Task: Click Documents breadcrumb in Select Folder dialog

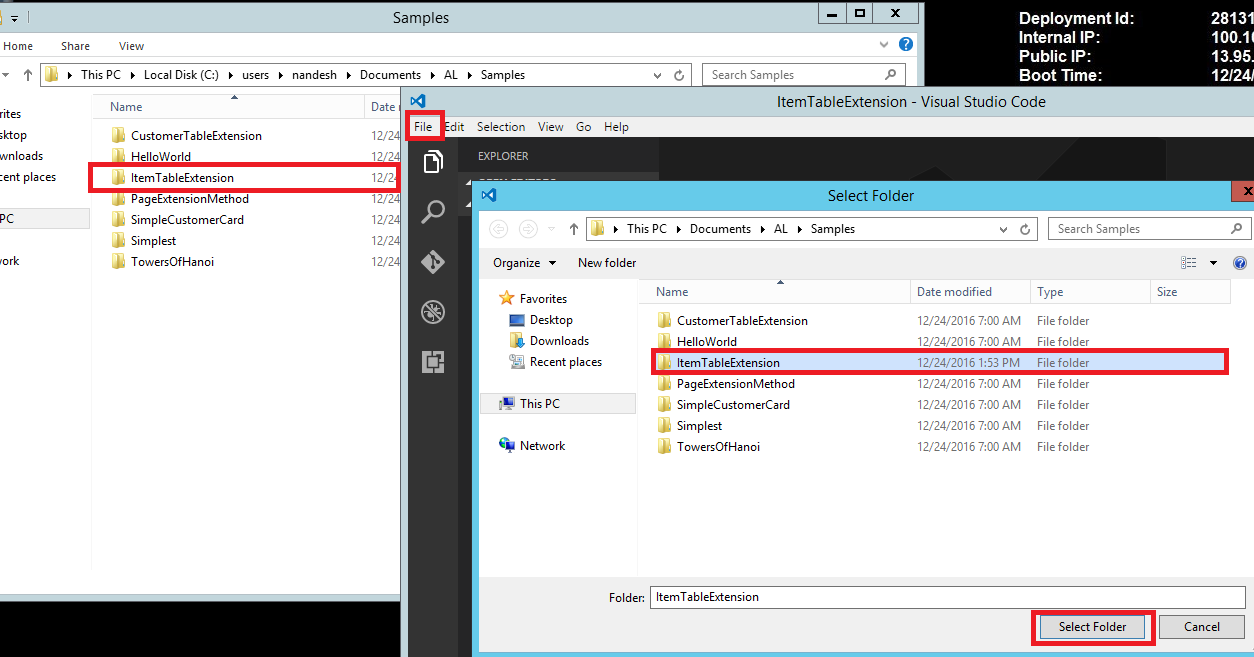Action: [720, 229]
